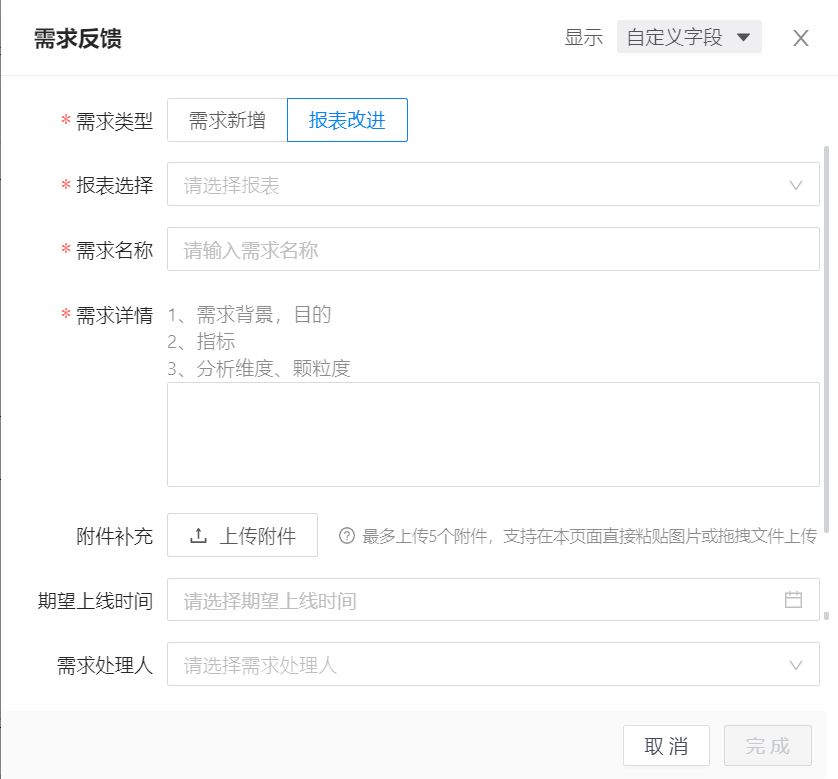Click the 需求反馈 dialog title

[x=78, y=39]
